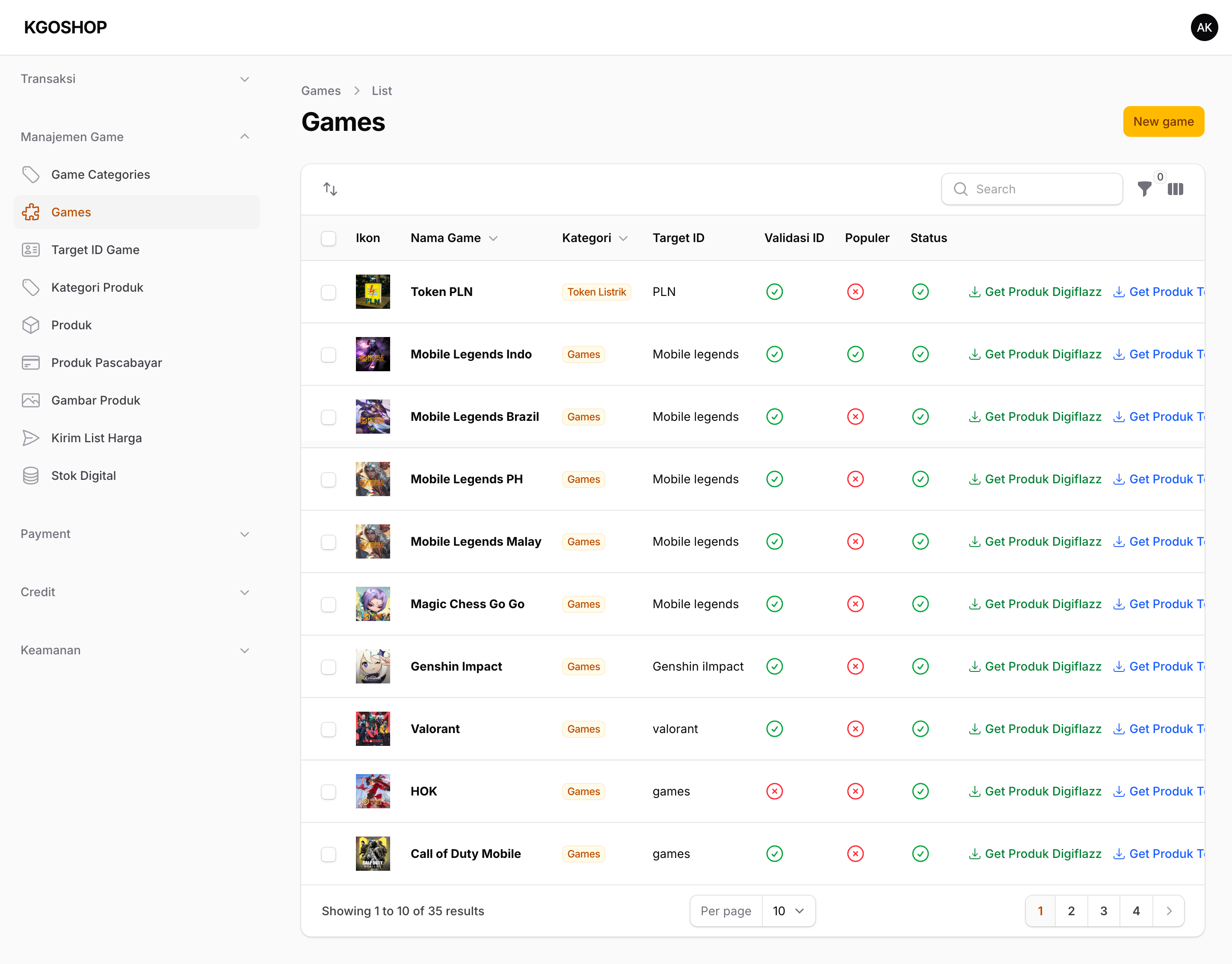The width and height of the screenshot is (1232, 964).
Task: Select the Call of Duty Mobile row checkbox
Action: tap(329, 855)
